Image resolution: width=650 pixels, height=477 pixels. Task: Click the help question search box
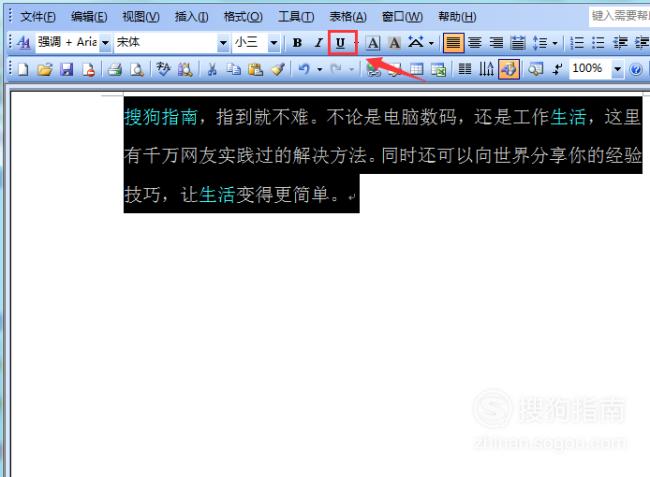click(x=619, y=16)
